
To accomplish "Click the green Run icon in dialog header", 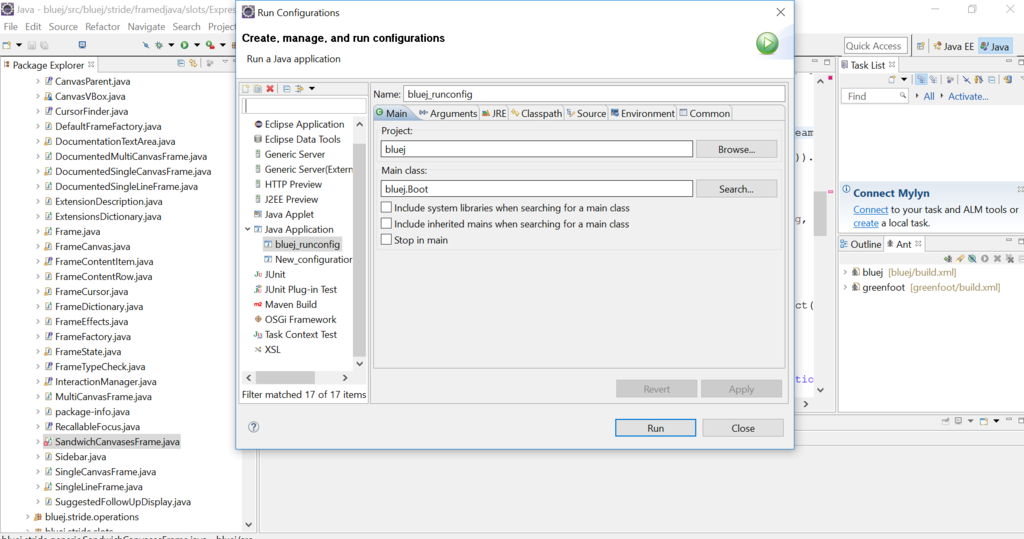I will coord(767,44).
